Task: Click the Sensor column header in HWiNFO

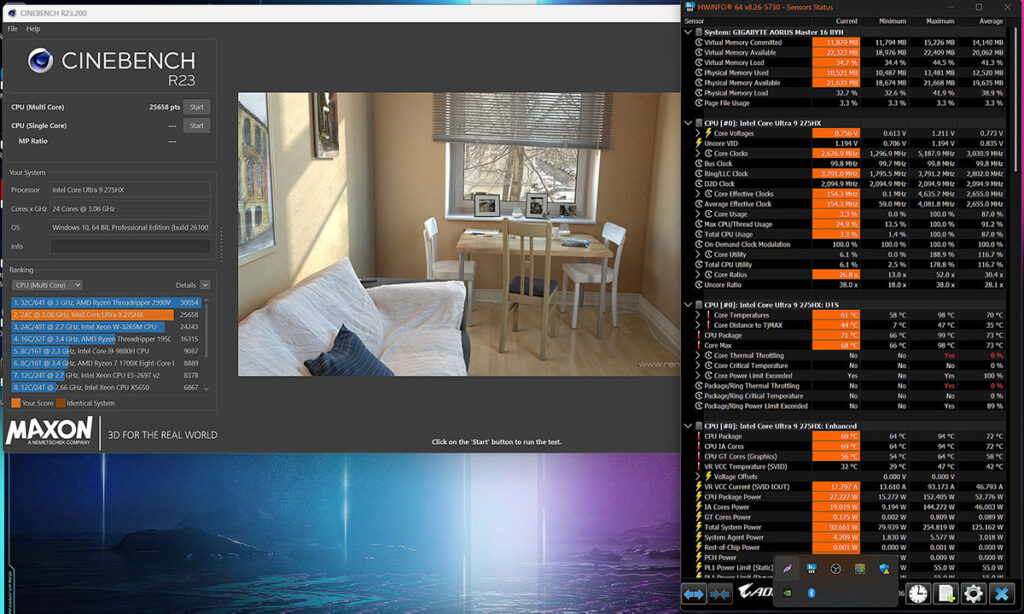Action: pyautogui.click(x=694, y=22)
